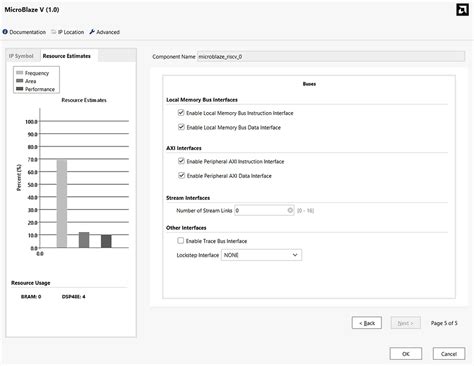
Task: Enable Trace Bus Interface checkbox
Action: 180,240
